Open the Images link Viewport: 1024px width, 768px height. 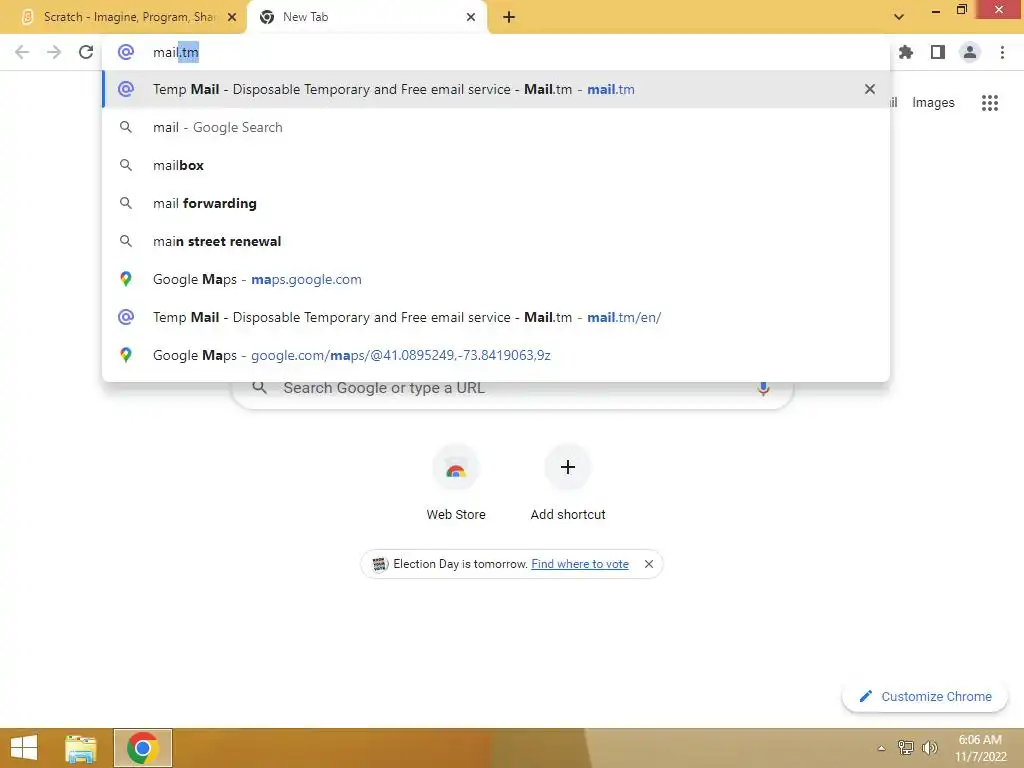point(933,103)
